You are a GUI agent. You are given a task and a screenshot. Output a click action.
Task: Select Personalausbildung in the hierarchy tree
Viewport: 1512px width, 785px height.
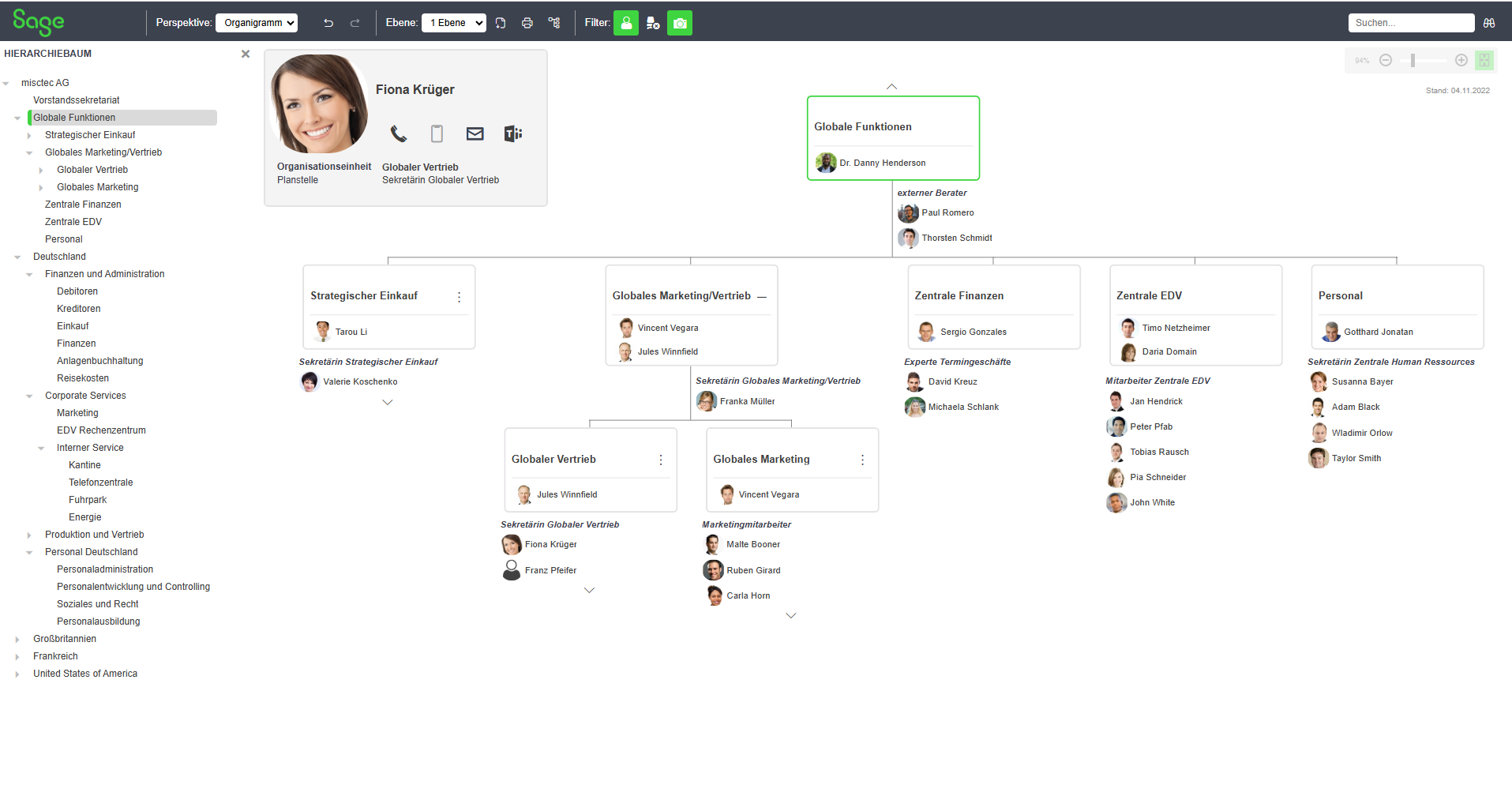click(x=99, y=622)
